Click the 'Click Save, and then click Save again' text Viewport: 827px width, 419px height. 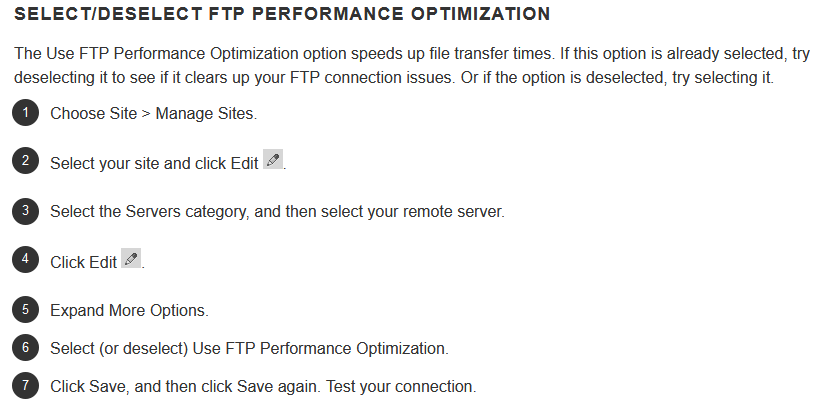[185, 386]
